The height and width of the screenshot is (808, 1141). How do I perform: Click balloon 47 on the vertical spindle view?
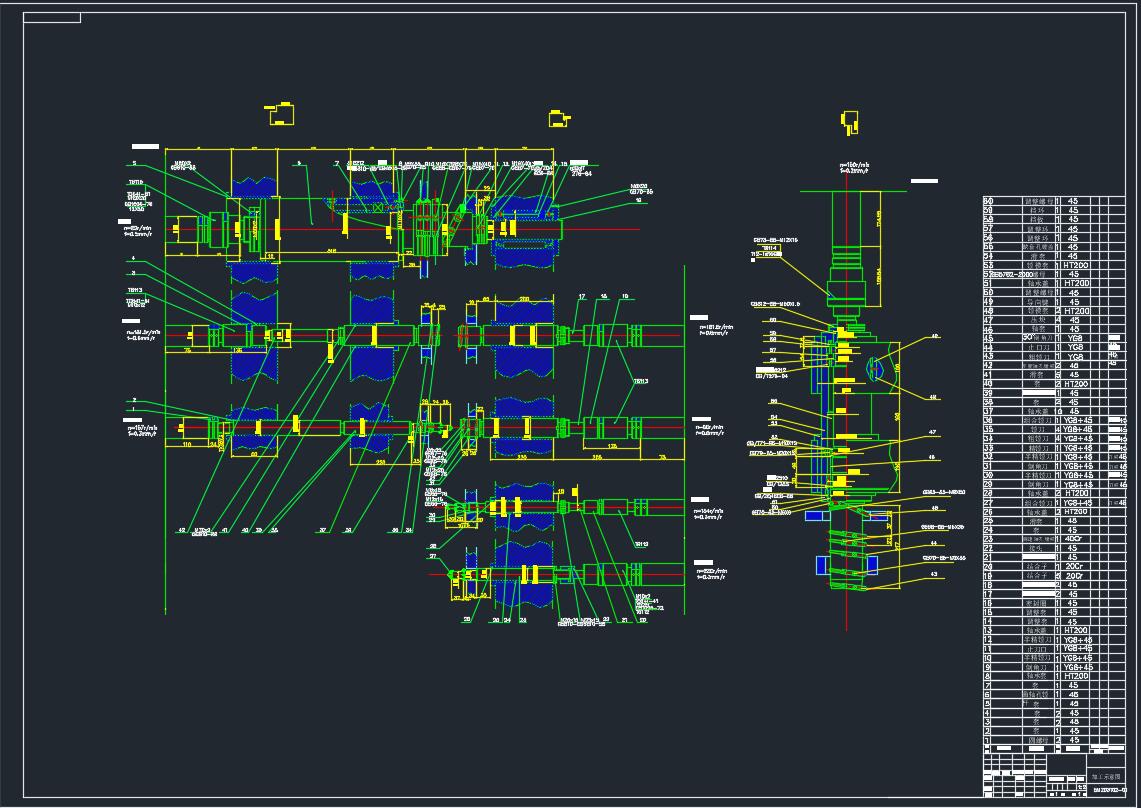(932, 432)
